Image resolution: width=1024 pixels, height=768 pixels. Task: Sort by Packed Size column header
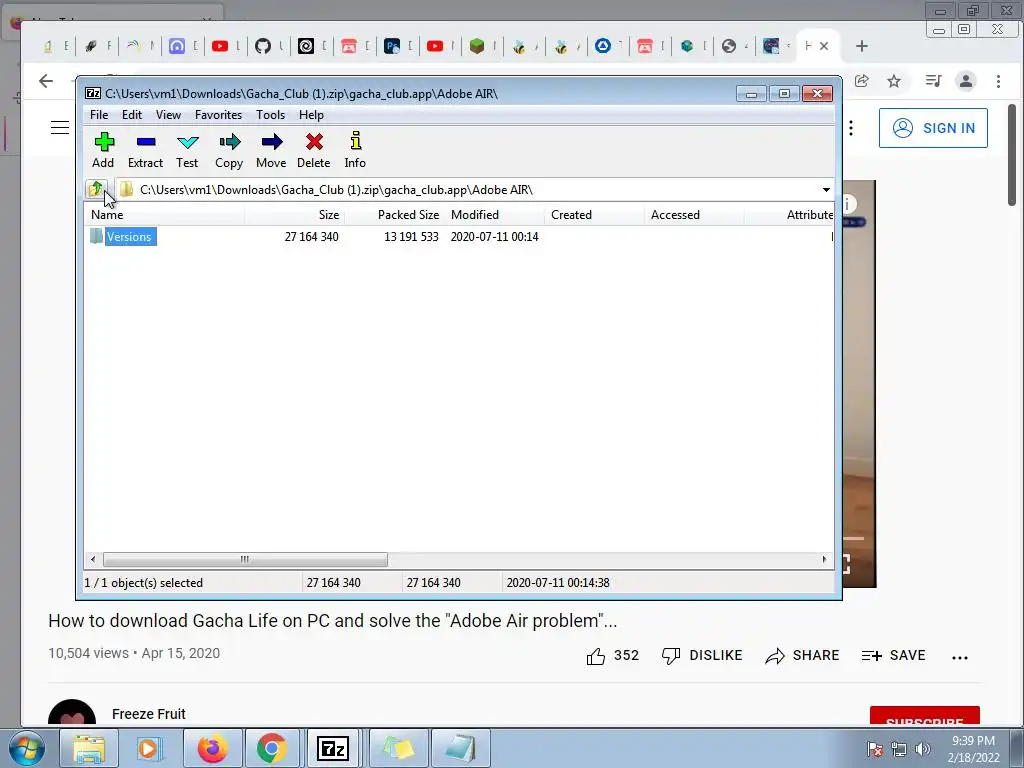(x=394, y=215)
